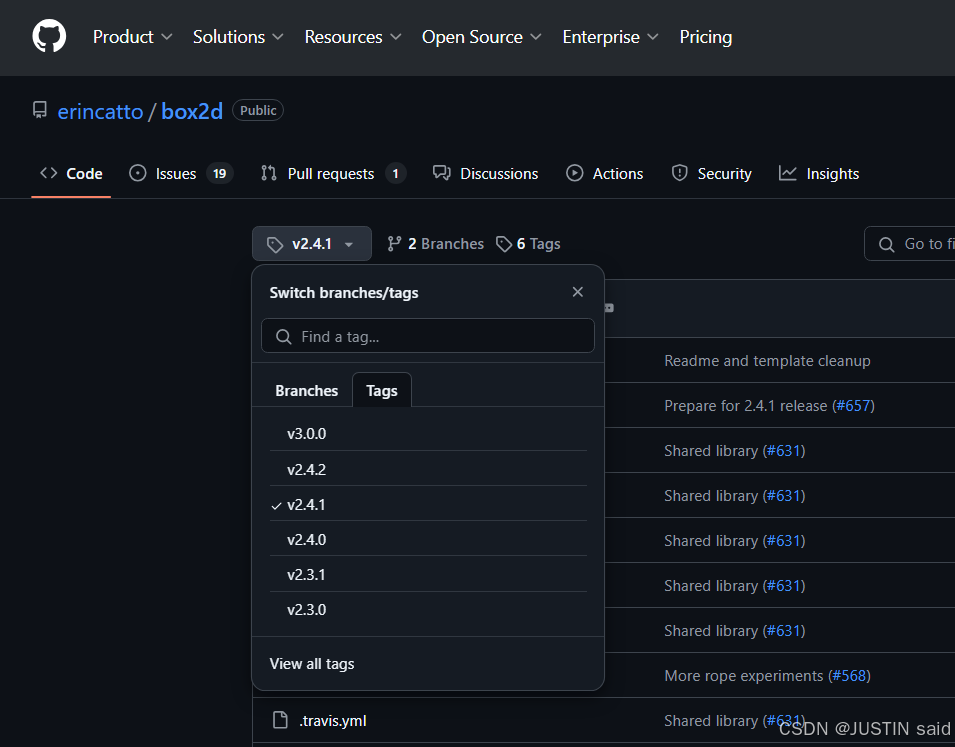
Task: Select tag v2.4.2
Action: coord(428,469)
